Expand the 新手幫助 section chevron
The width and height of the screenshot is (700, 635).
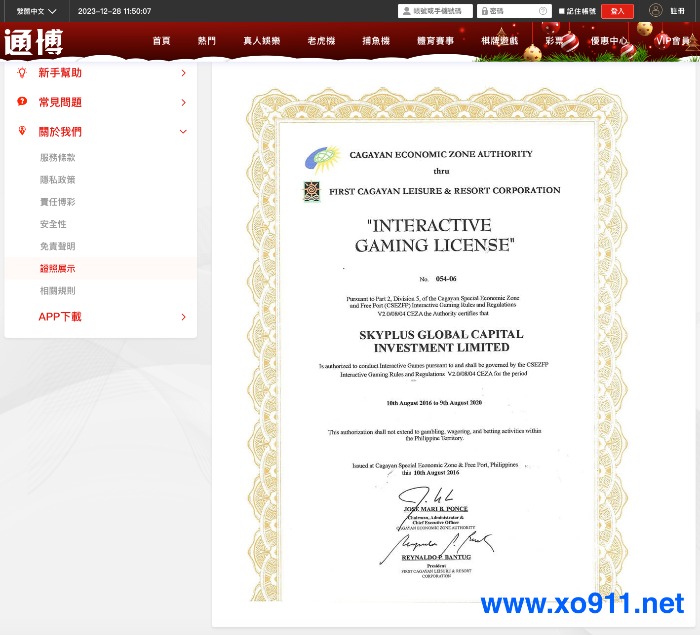tap(183, 73)
